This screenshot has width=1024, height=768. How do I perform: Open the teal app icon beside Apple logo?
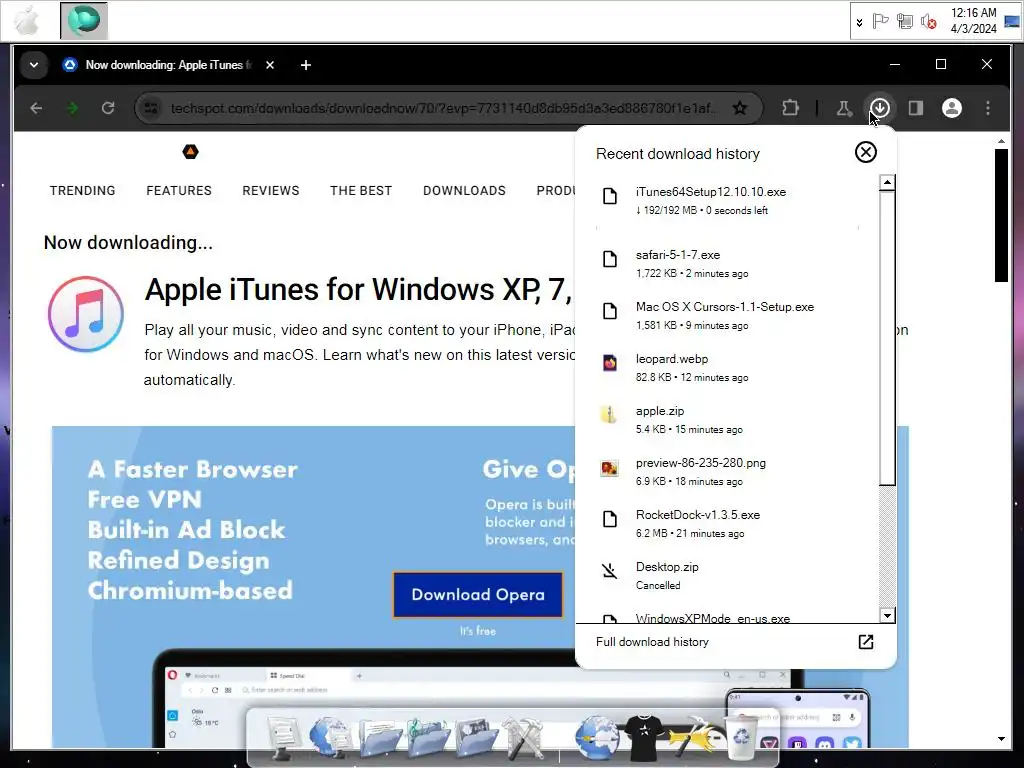coord(84,20)
